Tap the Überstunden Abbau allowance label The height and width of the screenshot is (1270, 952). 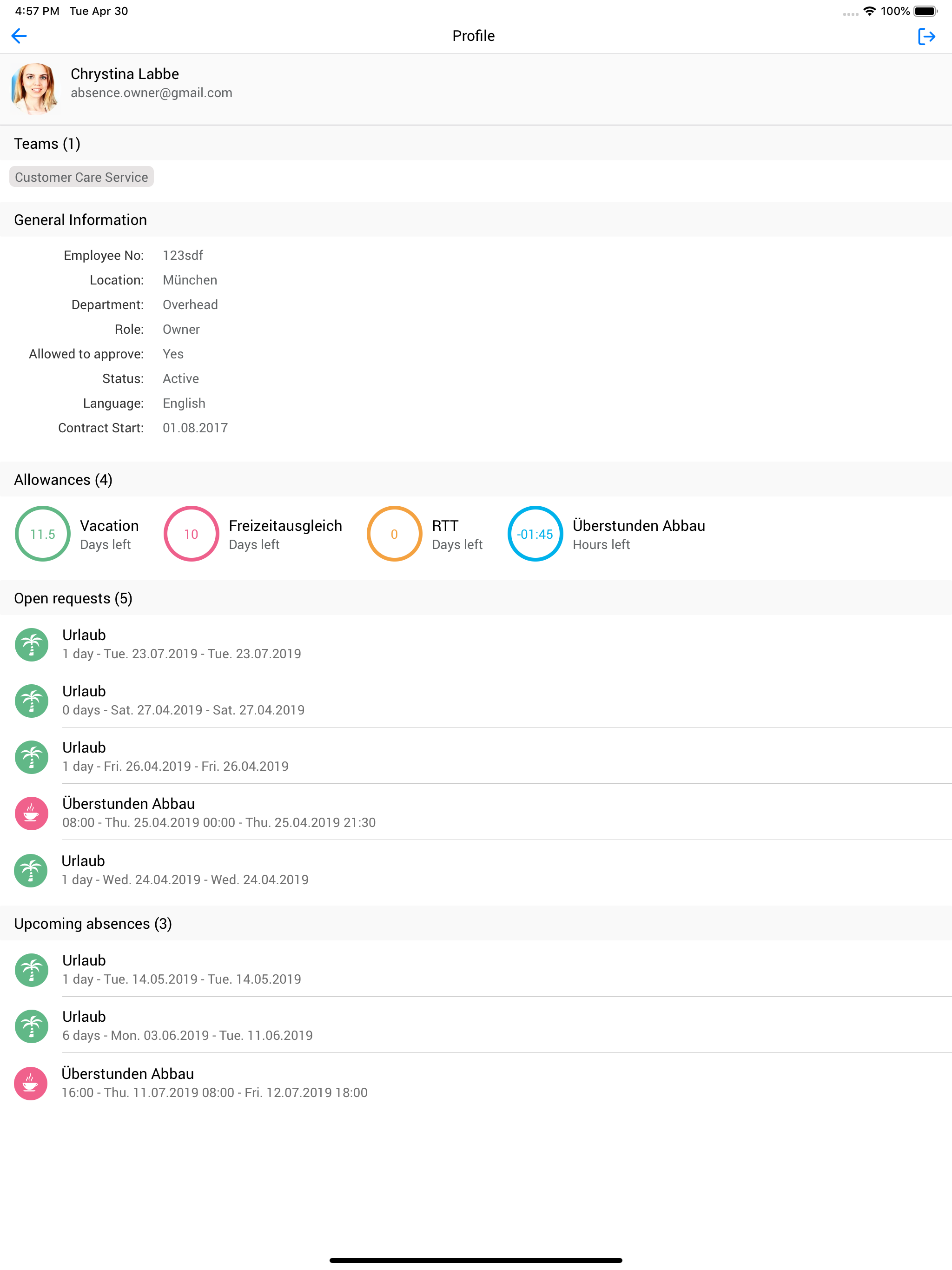click(639, 525)
